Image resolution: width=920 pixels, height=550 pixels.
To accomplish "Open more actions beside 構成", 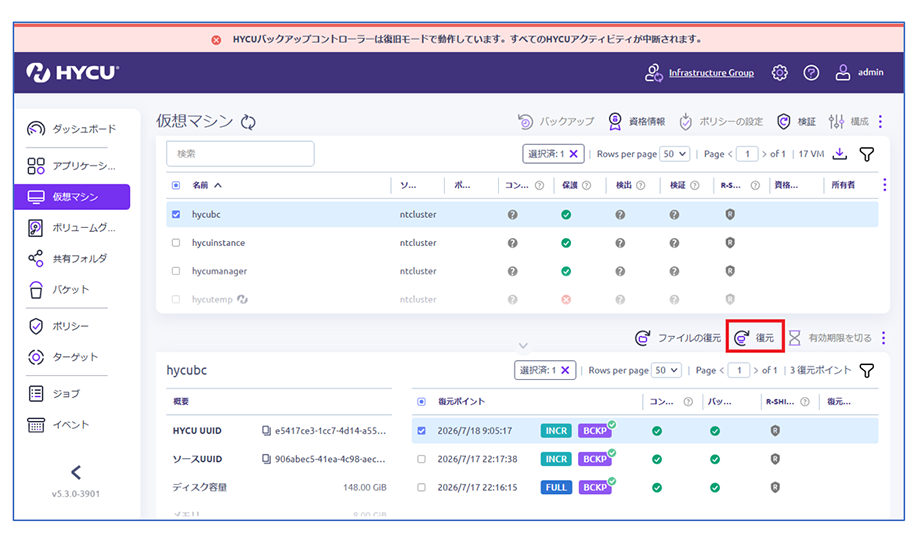I will tap(880, 122).
